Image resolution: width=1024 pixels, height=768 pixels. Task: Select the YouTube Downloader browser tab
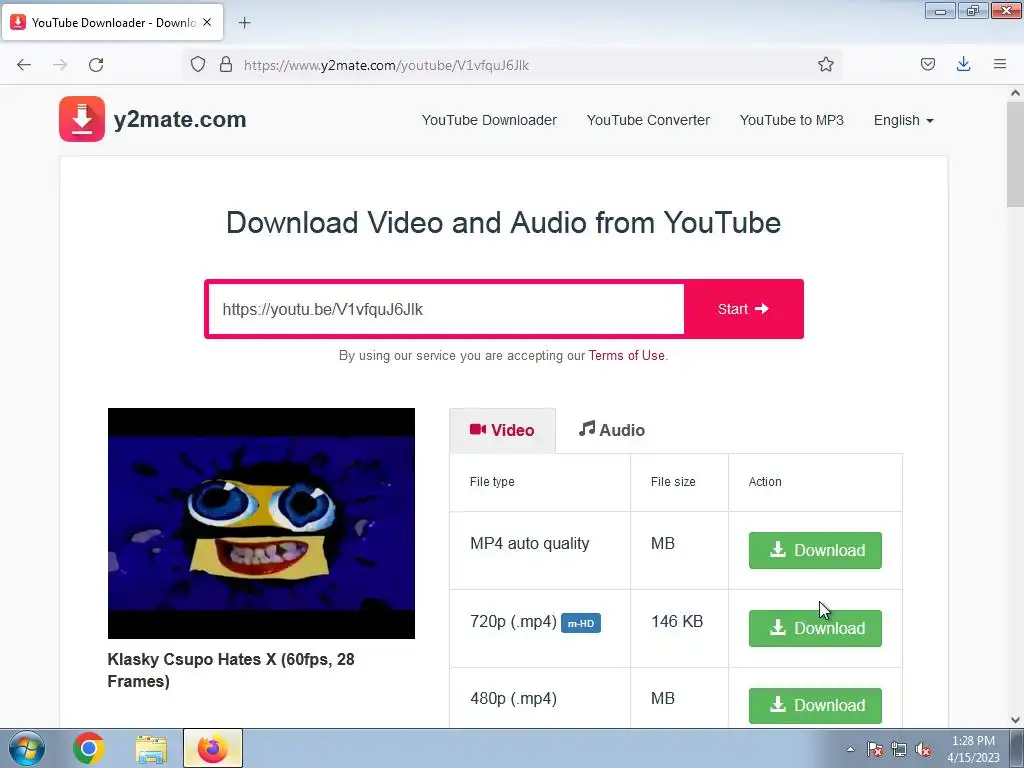[x=112, y=22]
